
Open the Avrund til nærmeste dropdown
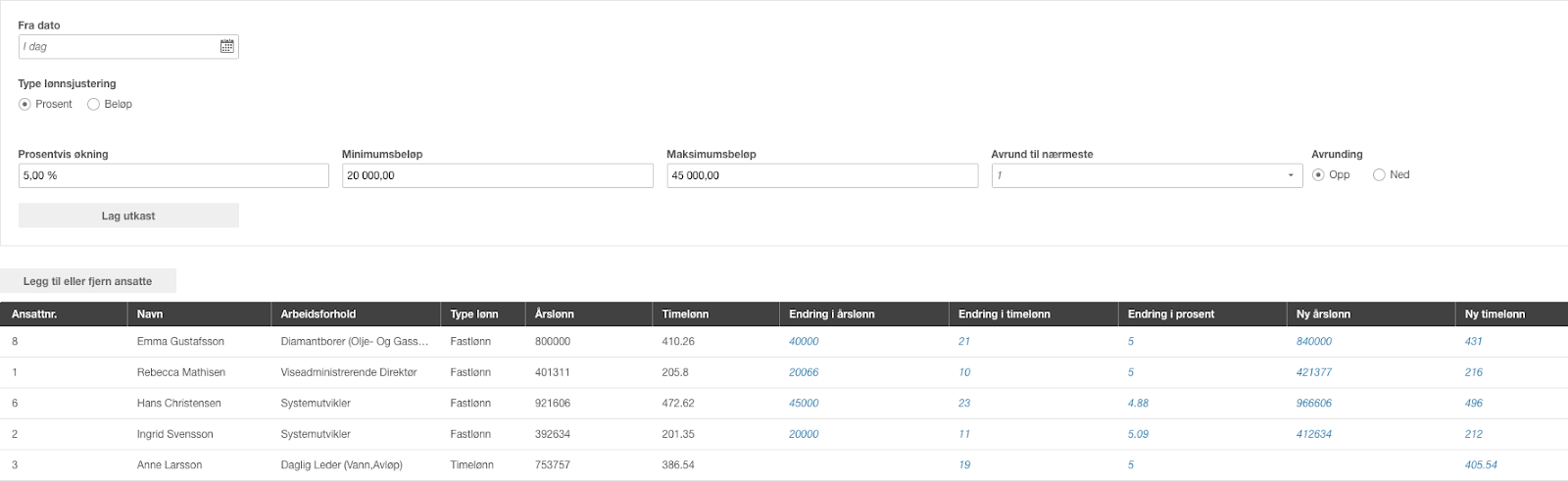[1147, 175]
